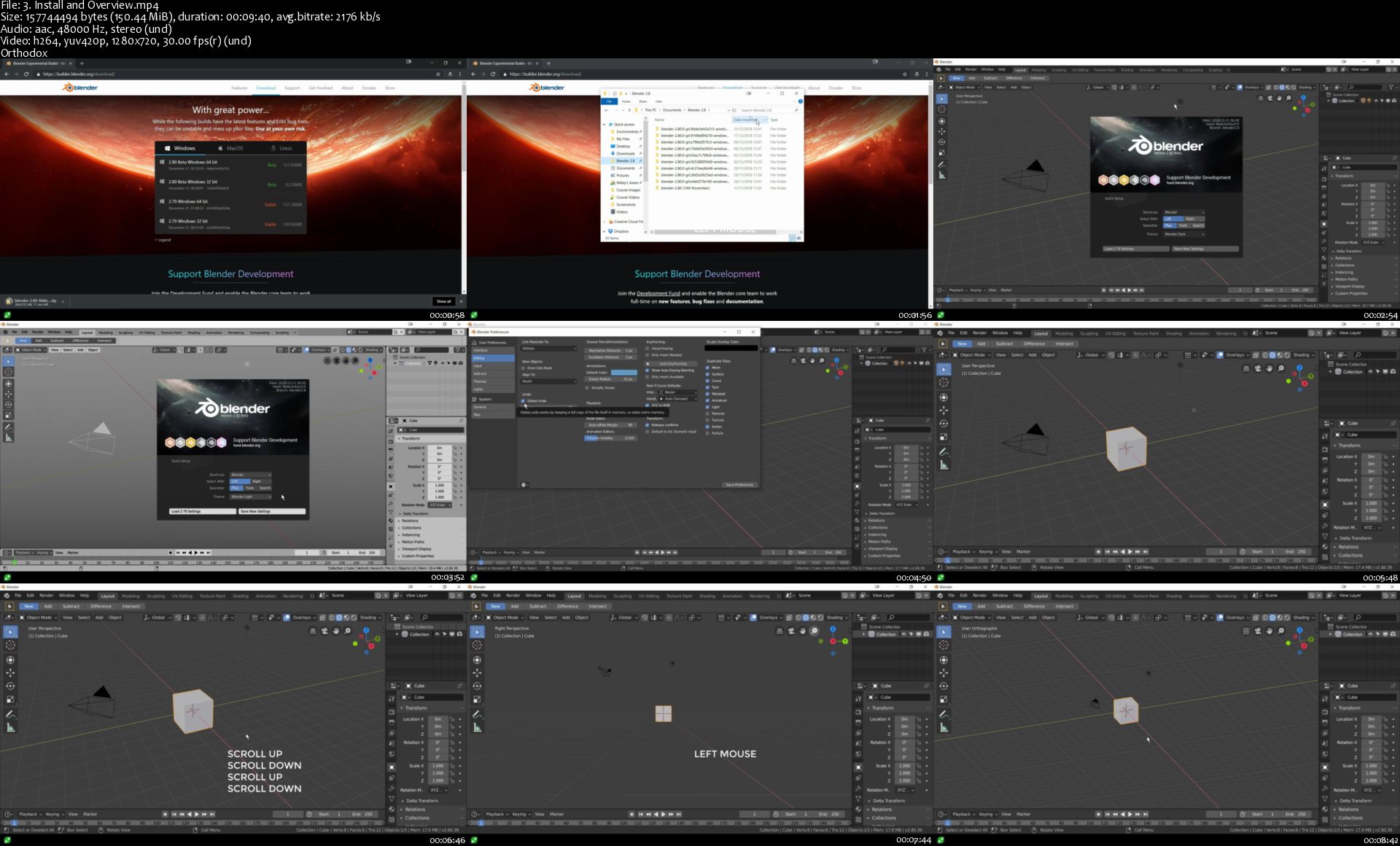Click zoom magnifier gizmo in 00:05:48 viewport
This screenshot has width=1400, height=846.
[1281, 368]
